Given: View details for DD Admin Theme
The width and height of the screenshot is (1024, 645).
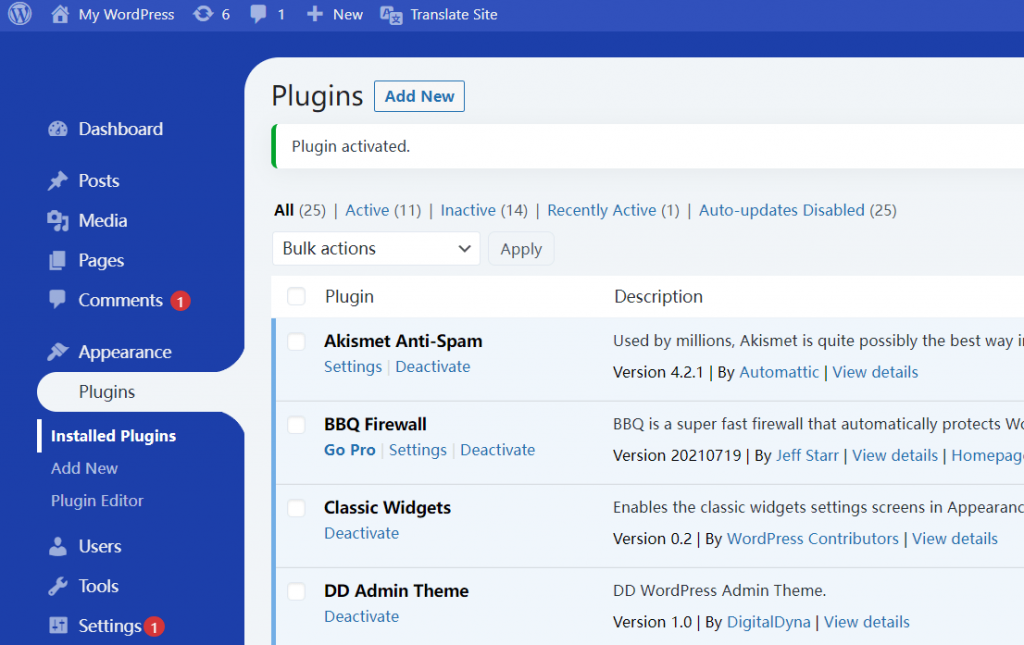Looking at the screenshot, I should coord(867,622).
